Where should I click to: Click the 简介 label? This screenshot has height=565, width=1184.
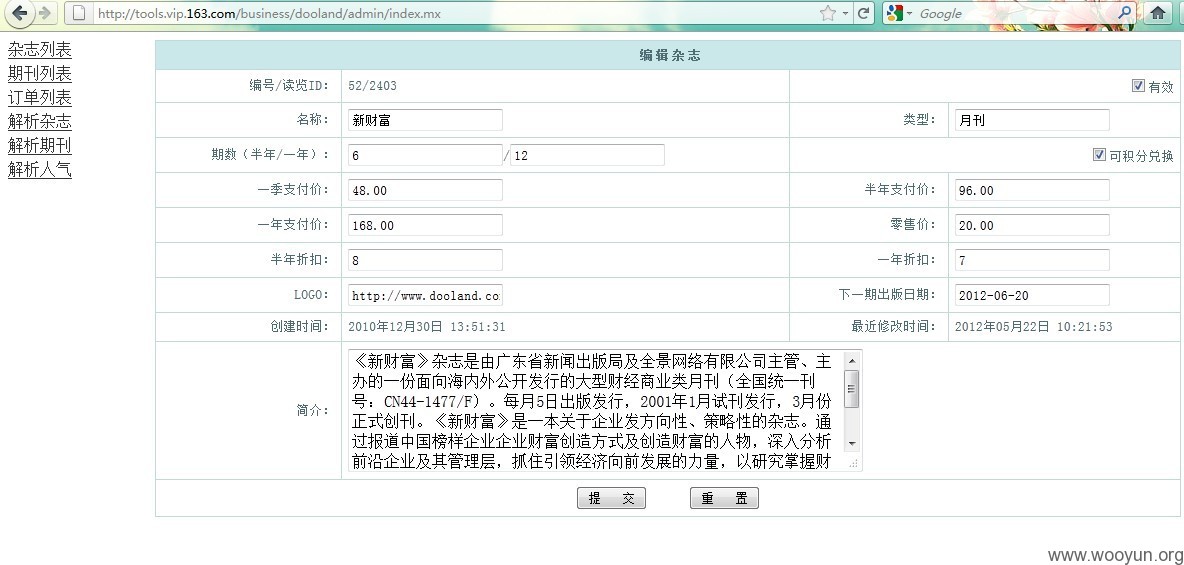pos(313,410)
